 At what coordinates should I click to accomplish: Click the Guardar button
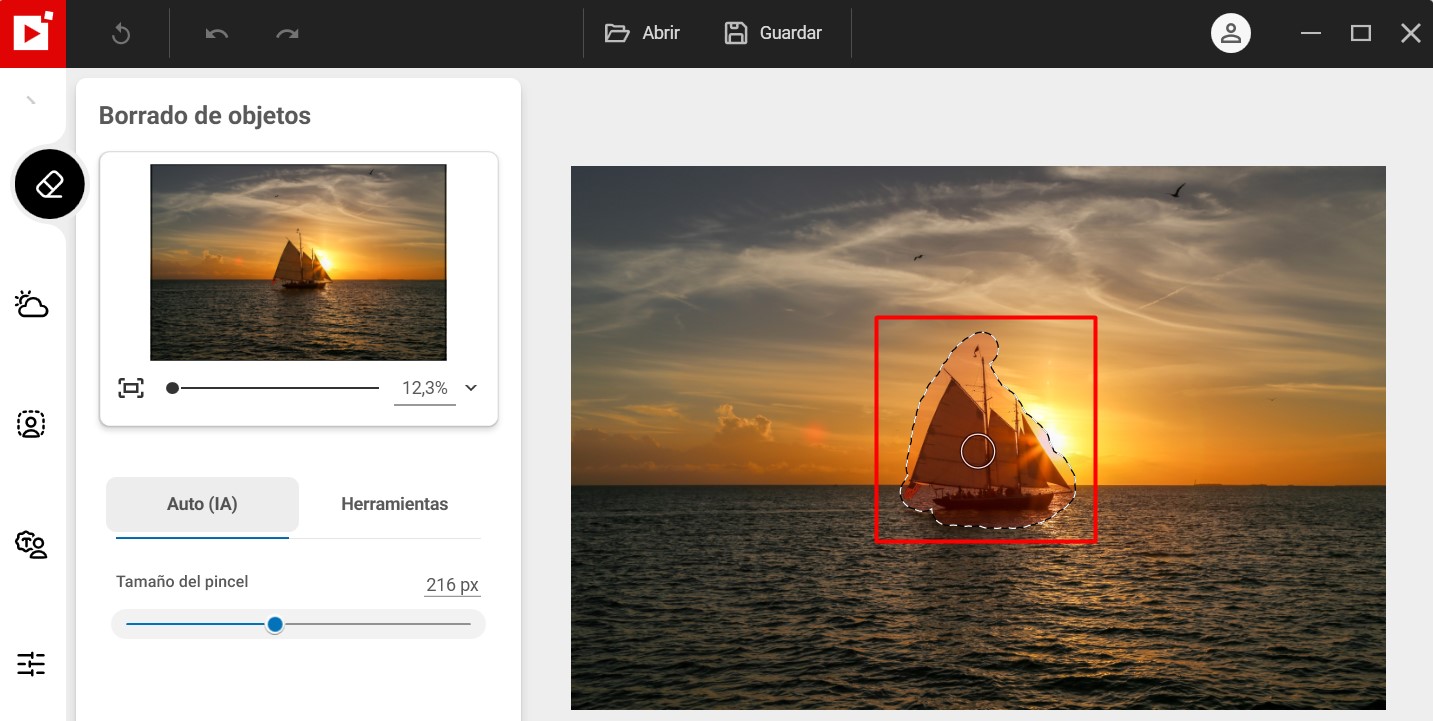(x=773, y=33)
